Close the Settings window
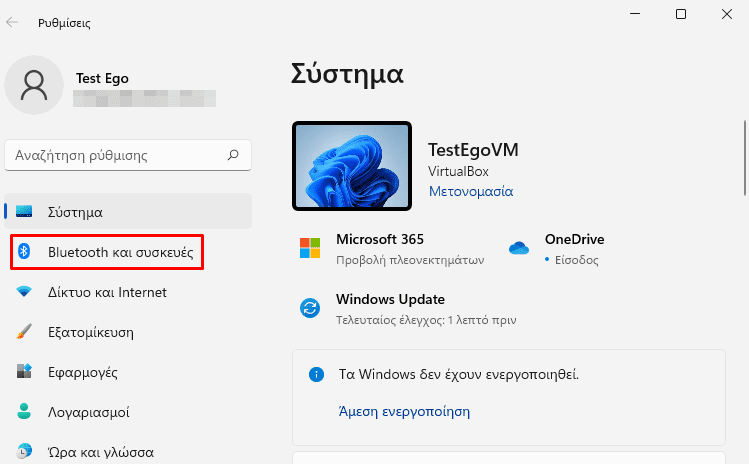This screenshot has width=749, height=464. point(727,14)
